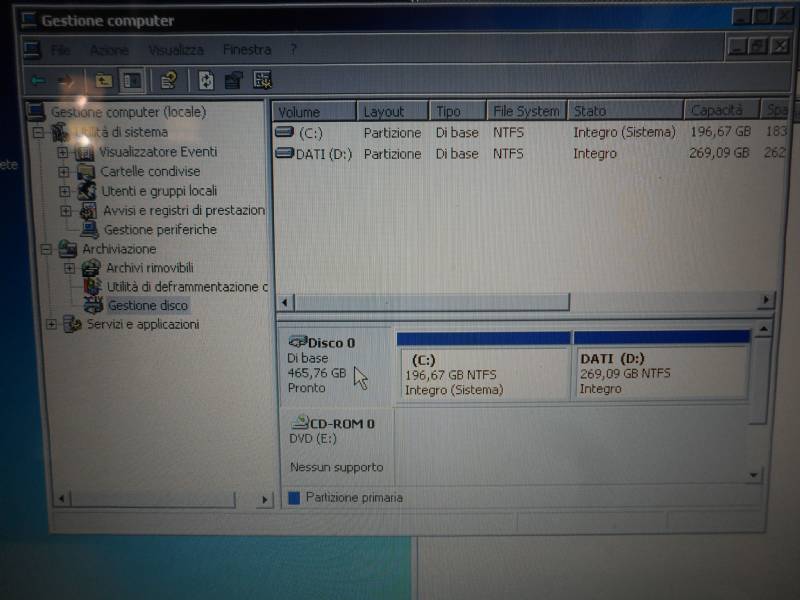Click the toolbar icon right of Refresh
The image size is (800, 600).
[234, 81]
